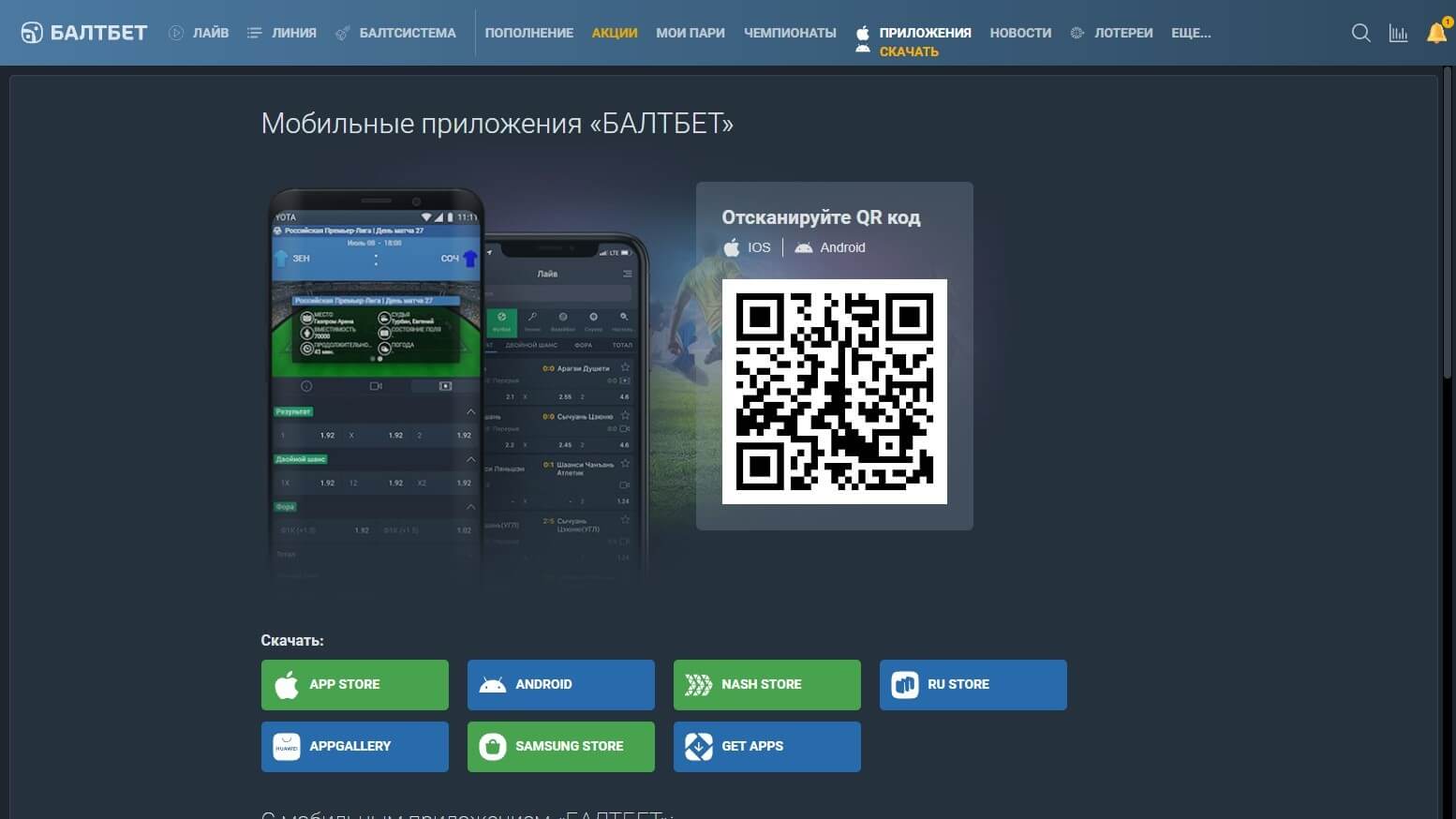The width and height of the screenshot is (1456, 819).
Task: Go to БАЛТСИСТЕМА section
Action: pyautogui.click(x=408, y=33)
